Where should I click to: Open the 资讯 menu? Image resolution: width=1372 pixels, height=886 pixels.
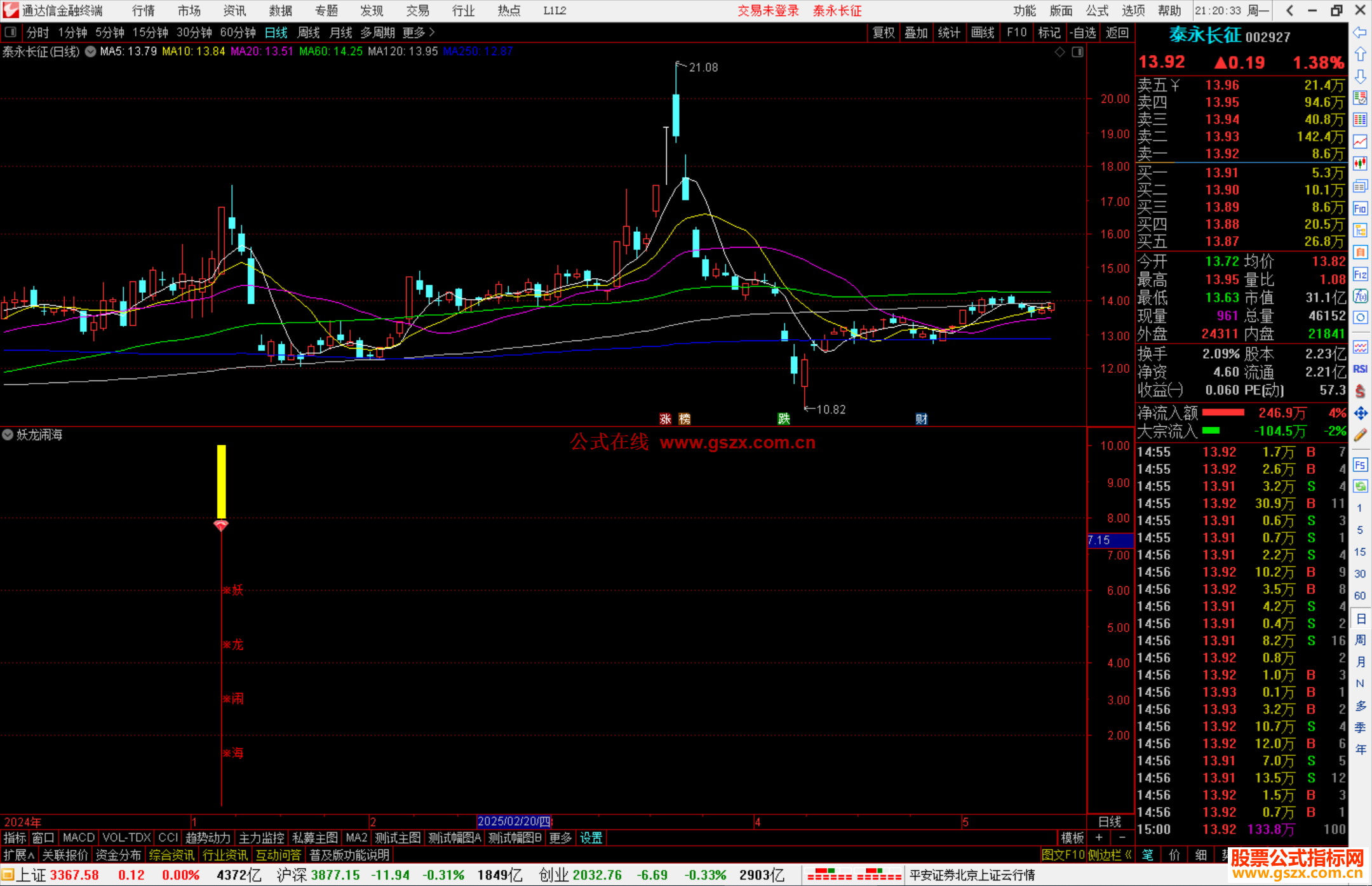coord(234,10)
